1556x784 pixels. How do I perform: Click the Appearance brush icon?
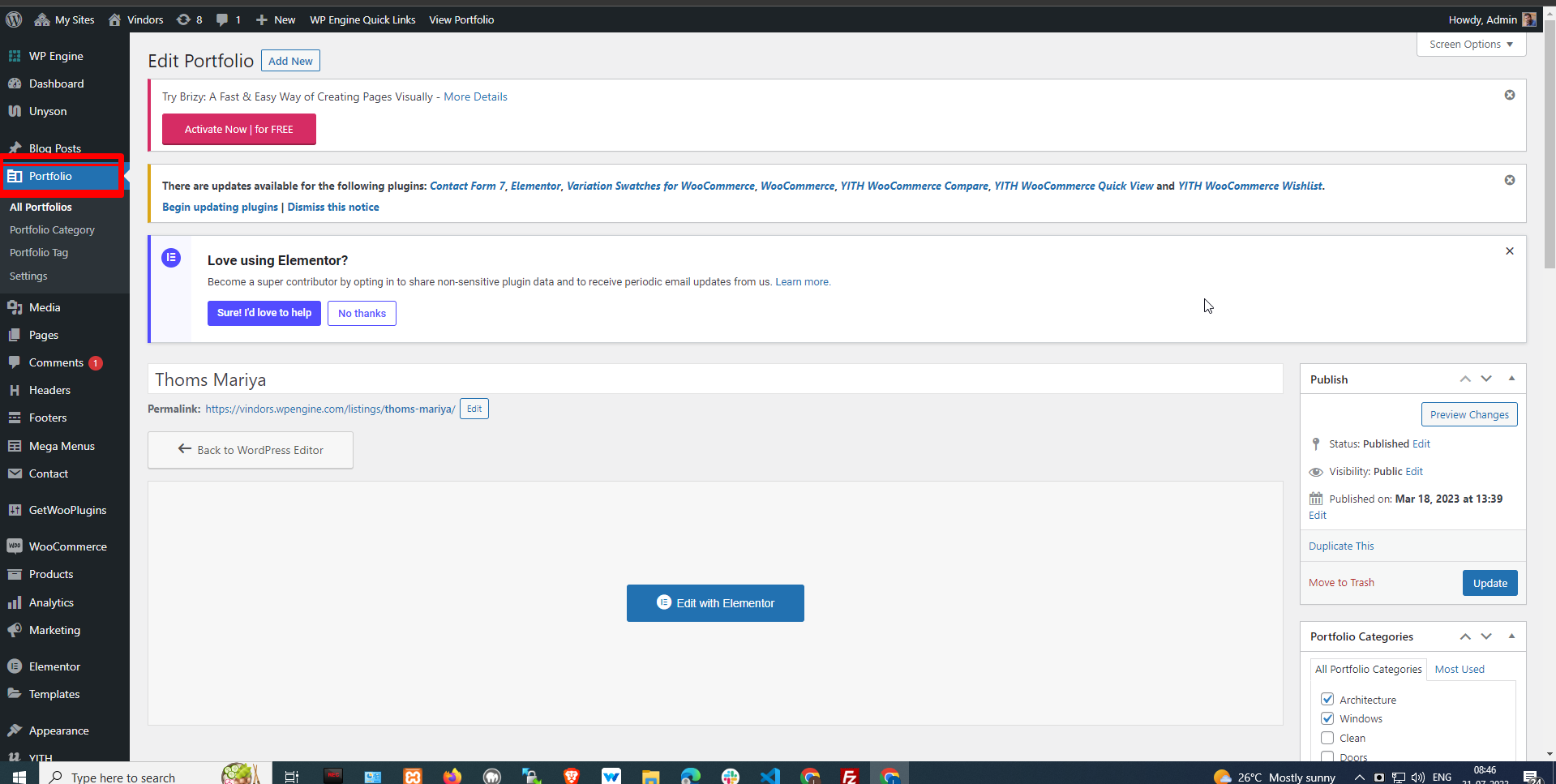click(15, 730)
